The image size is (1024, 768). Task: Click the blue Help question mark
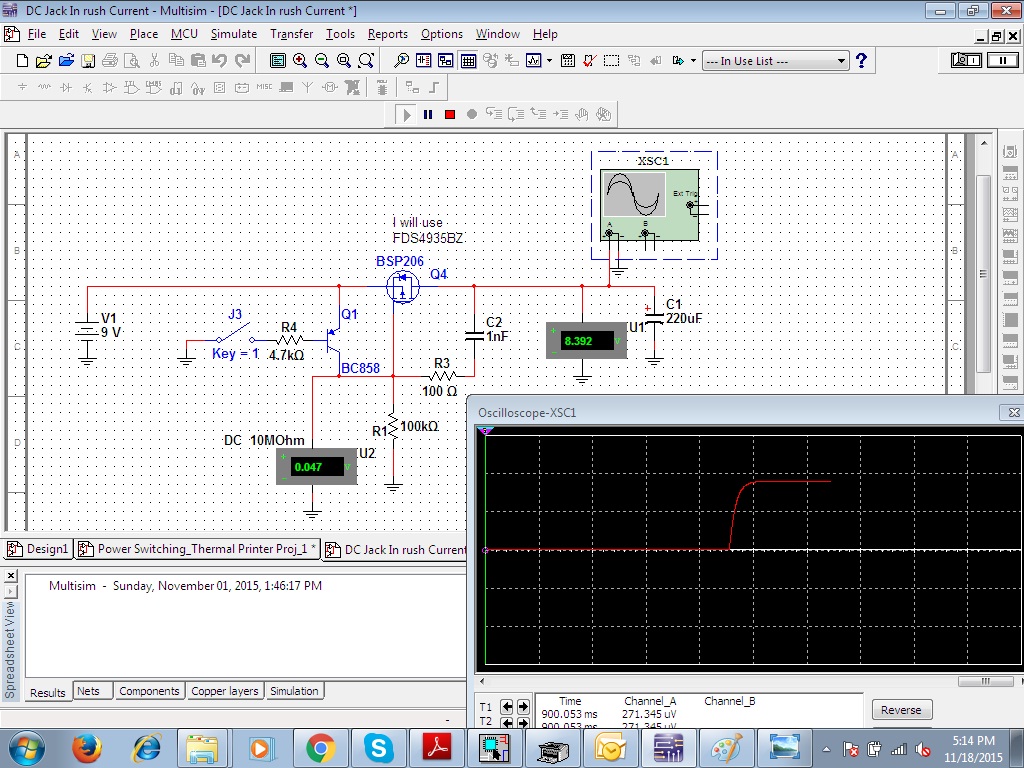pos(861,61)
